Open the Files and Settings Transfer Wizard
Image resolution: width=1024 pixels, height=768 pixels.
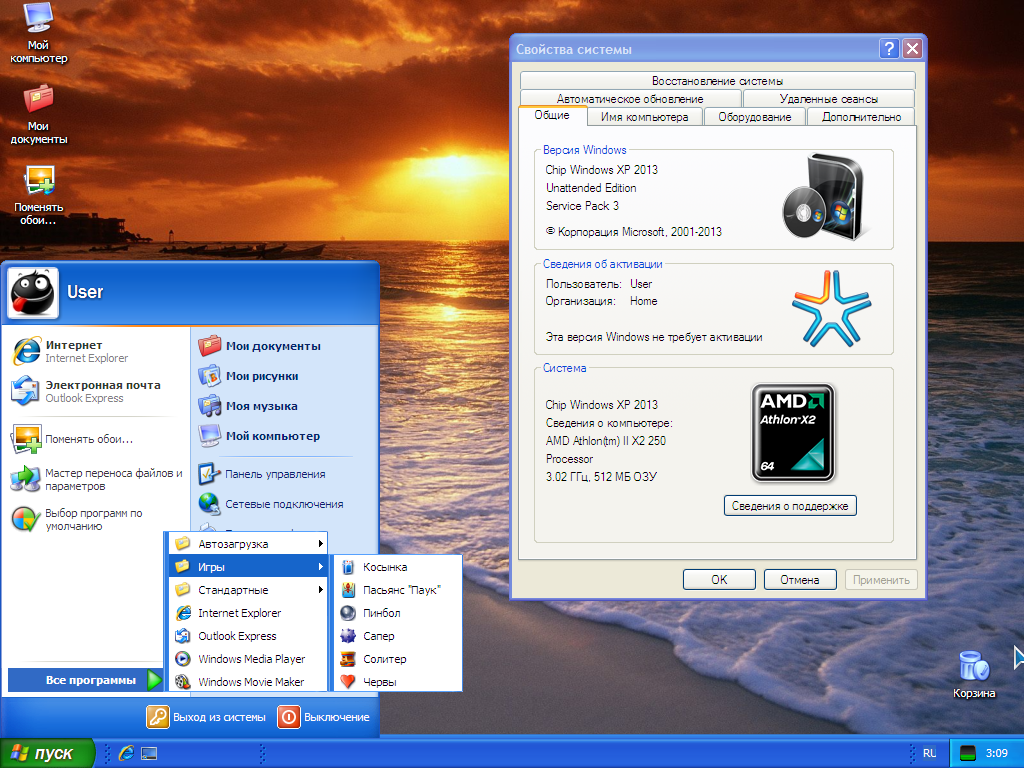click(97, 479)
